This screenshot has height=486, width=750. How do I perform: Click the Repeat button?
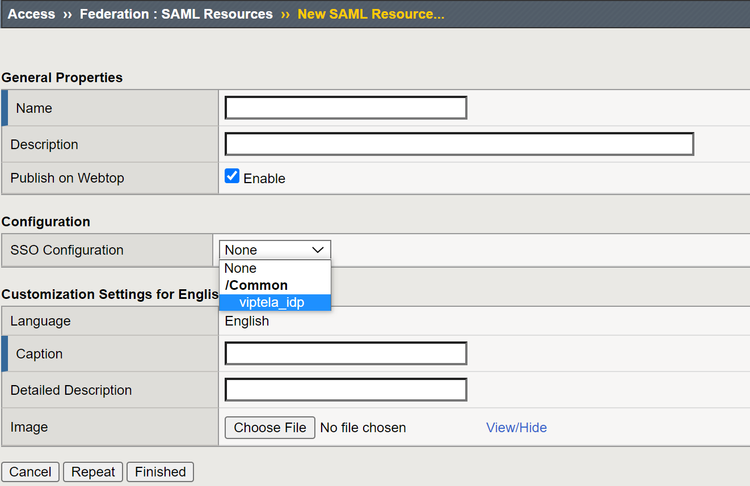click(93, 472)
